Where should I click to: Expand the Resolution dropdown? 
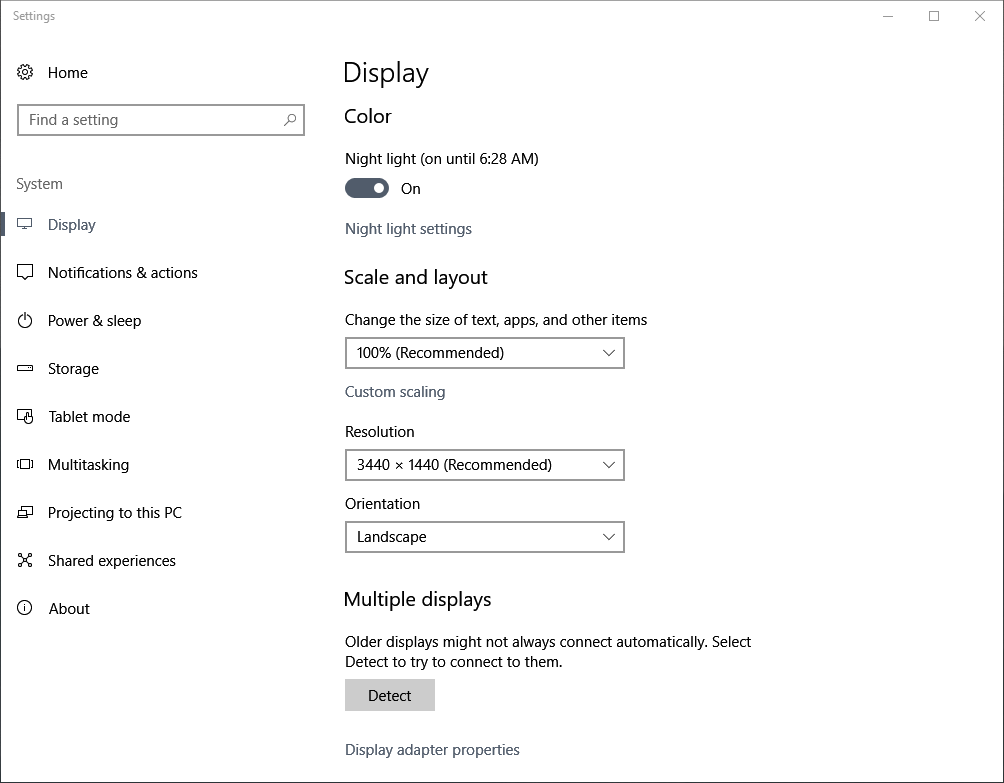pyautogui.click(x=484, y=465)
